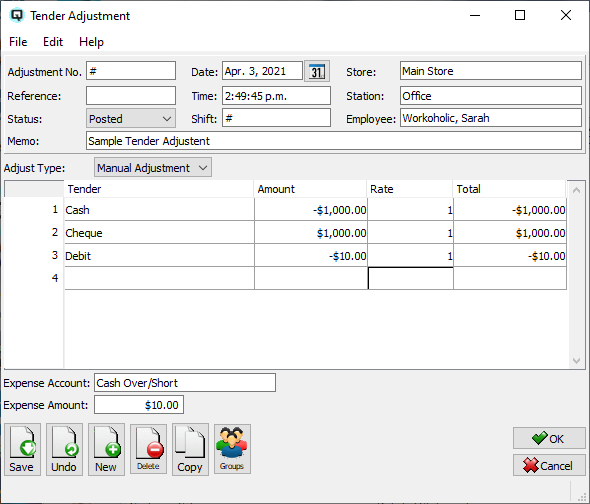Open the Groups people icon

point(232,449)
